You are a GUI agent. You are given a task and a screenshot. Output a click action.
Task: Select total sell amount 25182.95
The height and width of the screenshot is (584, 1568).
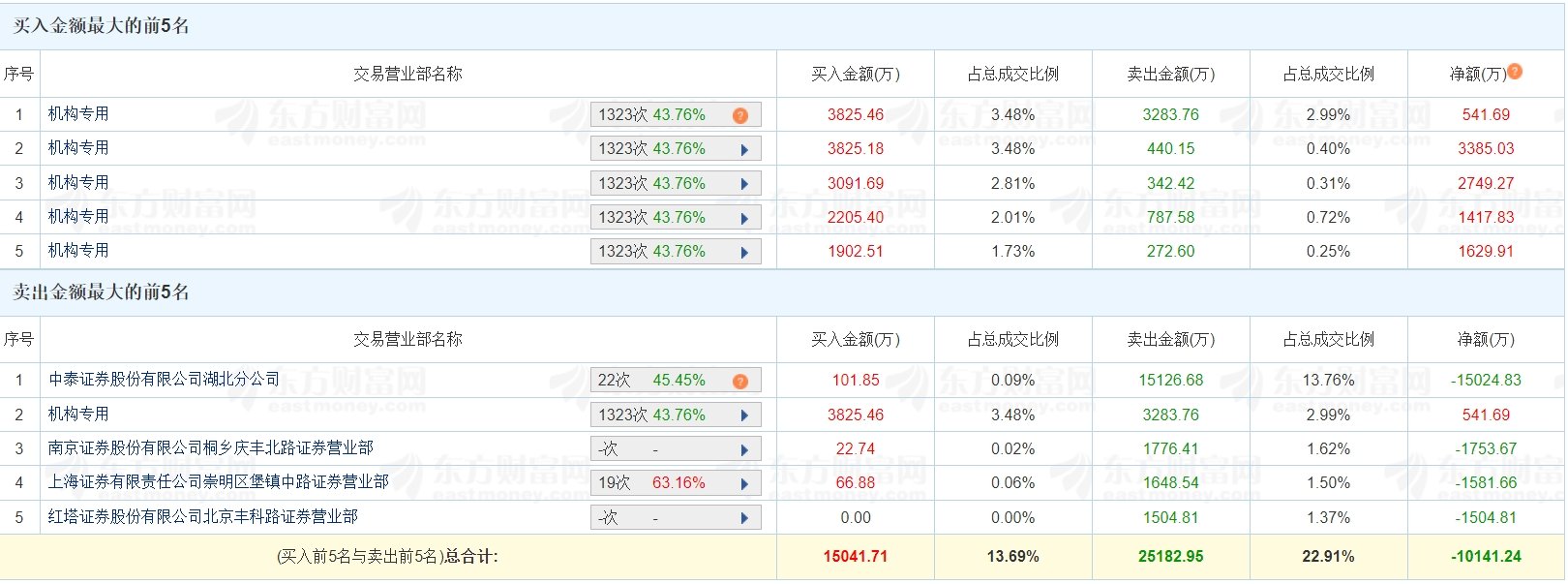(1171, 556)
